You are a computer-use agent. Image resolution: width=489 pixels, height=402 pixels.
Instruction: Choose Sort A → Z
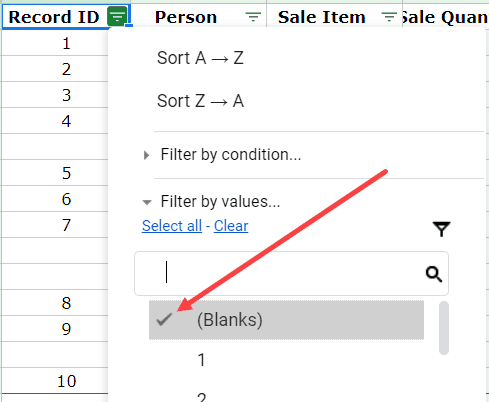click(200, 58)
